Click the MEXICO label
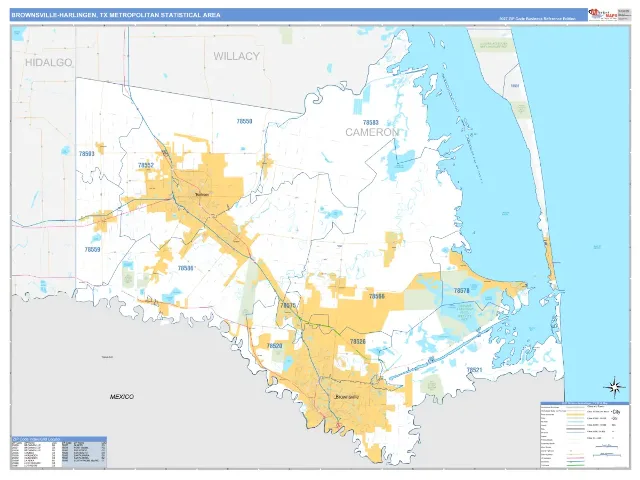640x480 pixels. click(122, 397)
